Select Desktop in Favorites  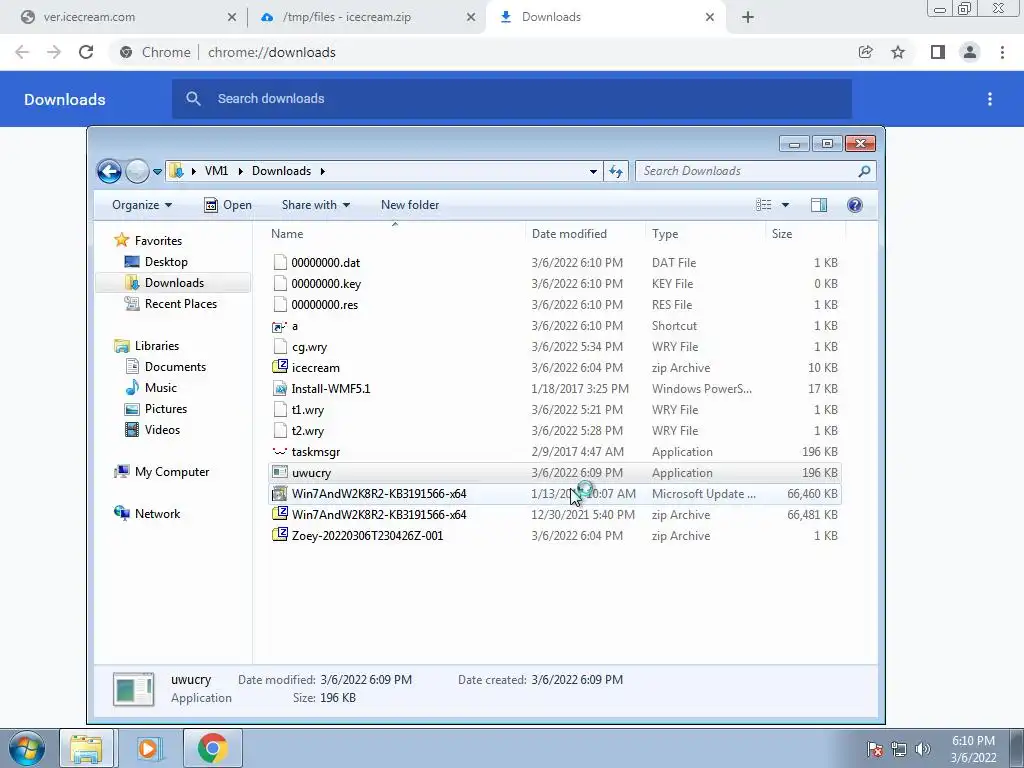tap(166, 262)
